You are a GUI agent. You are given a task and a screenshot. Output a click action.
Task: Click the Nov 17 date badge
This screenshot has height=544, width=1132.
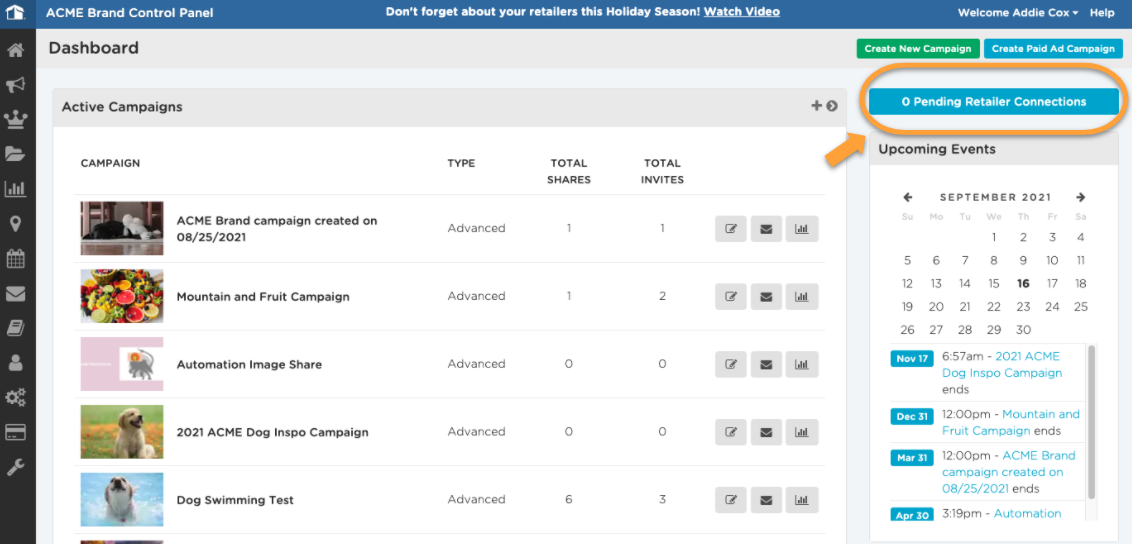tap(912, 358)
